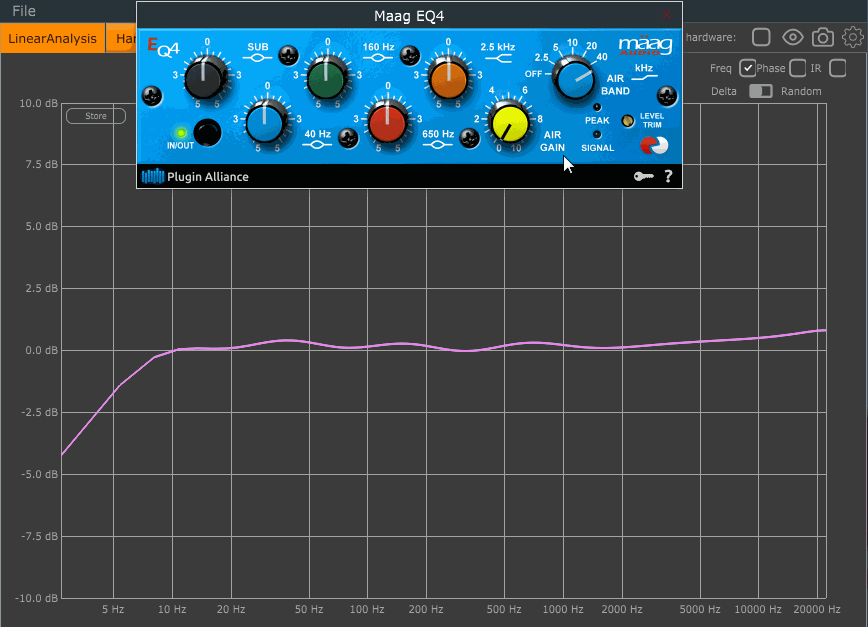Click the SUB bell curve symbol
The height and width of the screenshot is (627, 868).
[257, 58]
